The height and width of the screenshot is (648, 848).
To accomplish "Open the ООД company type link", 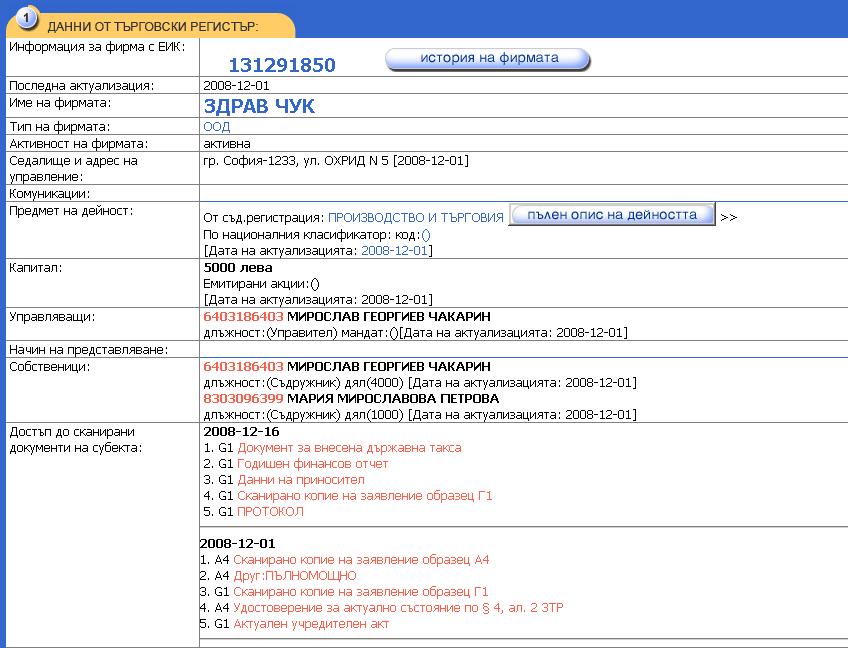I will (217, 127).
